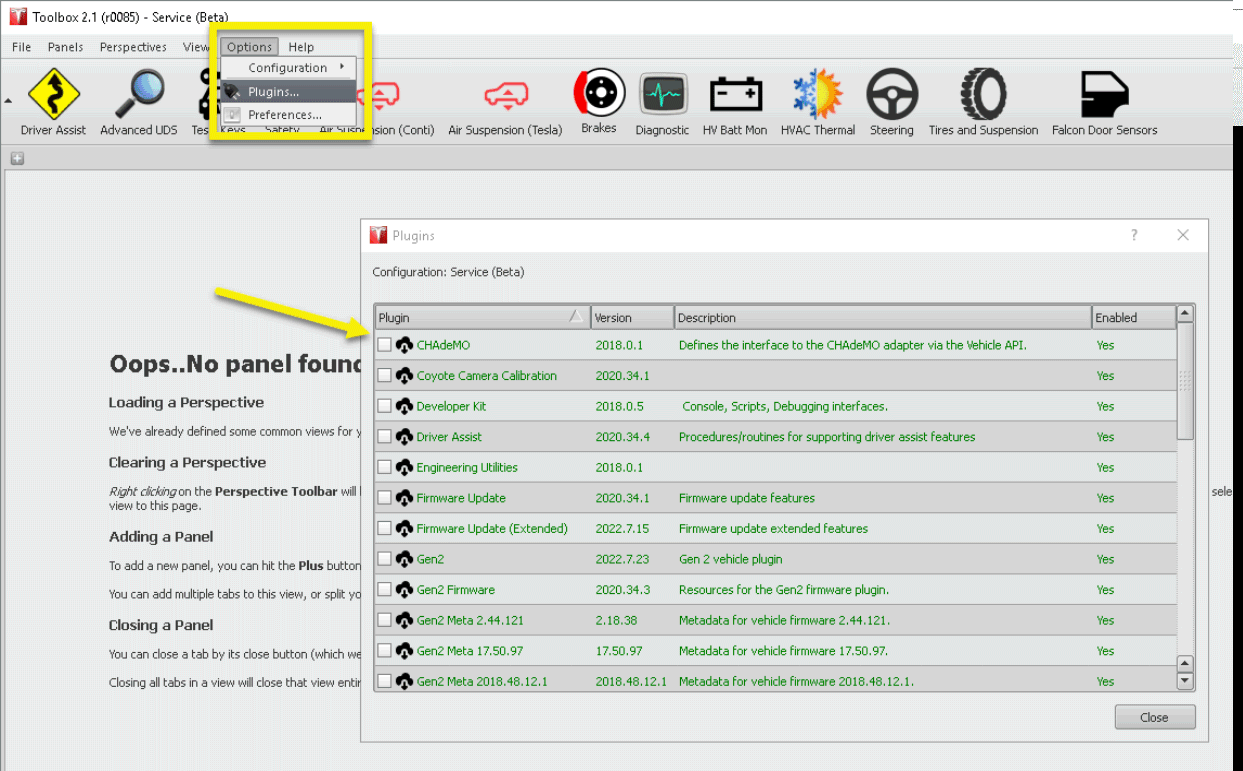The image size is (1243, 771).
Task: Open Air Suspension (Tesla) toolbar icon
Action: (505, 95)
